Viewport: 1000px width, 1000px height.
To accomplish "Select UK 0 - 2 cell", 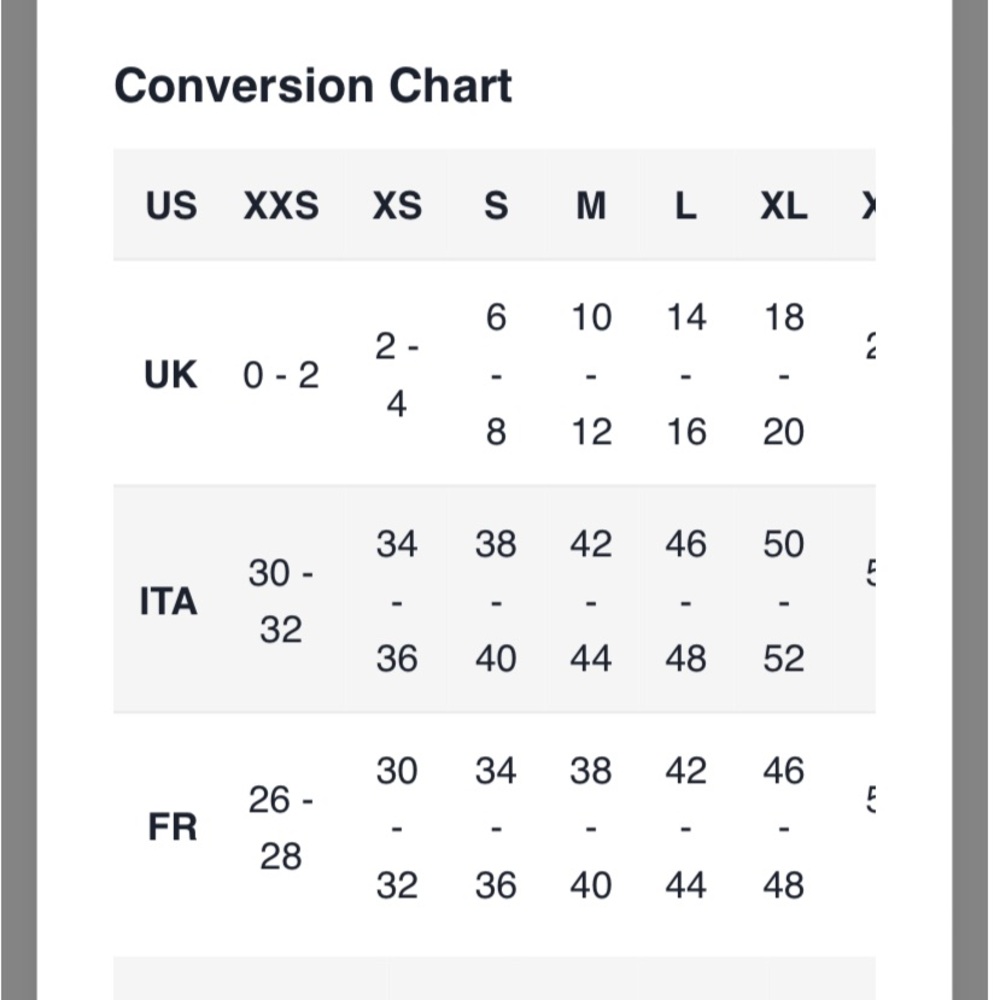I will tap(281, 374).
